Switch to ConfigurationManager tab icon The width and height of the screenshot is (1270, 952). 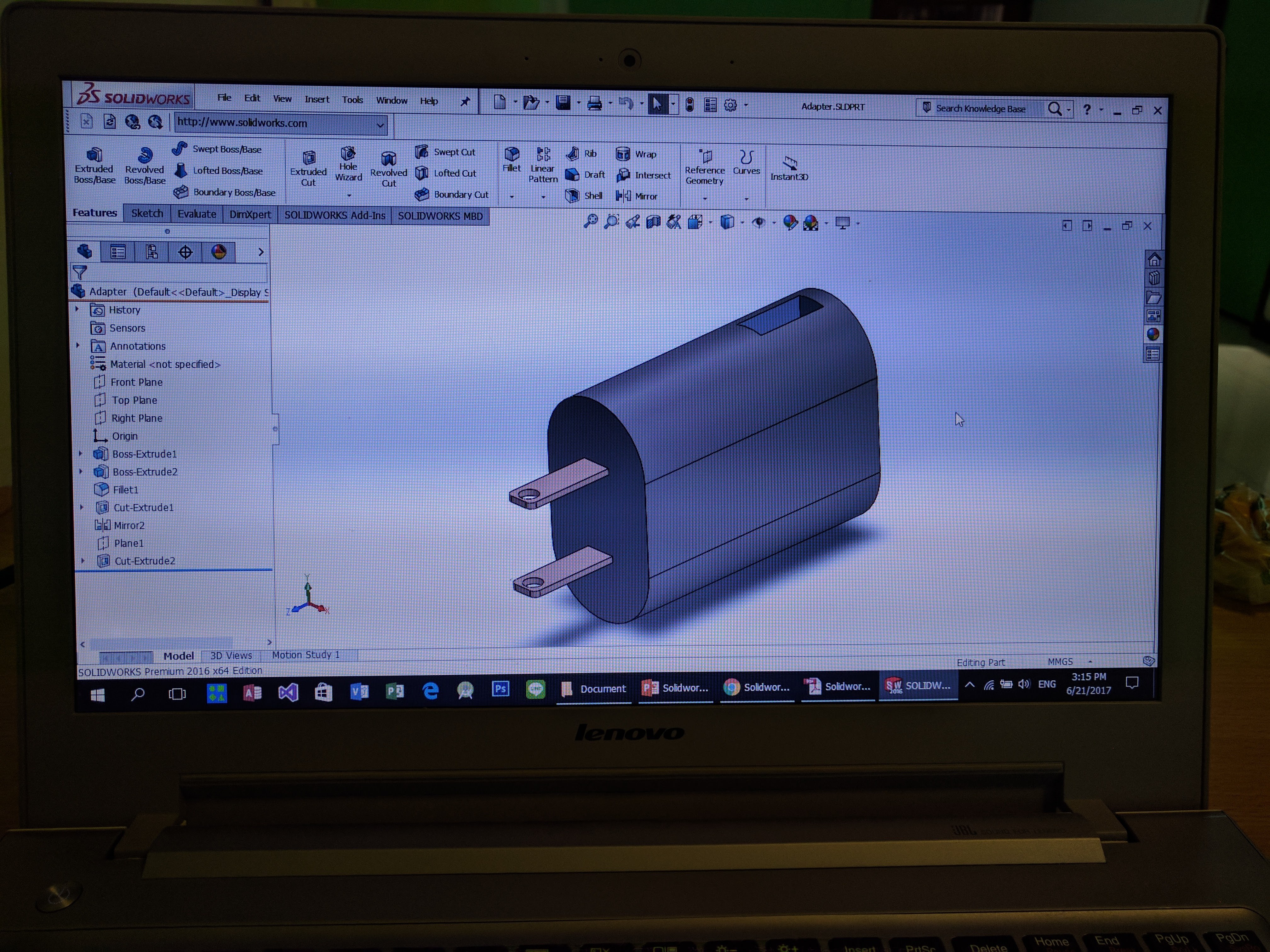[x=152, y=252]
